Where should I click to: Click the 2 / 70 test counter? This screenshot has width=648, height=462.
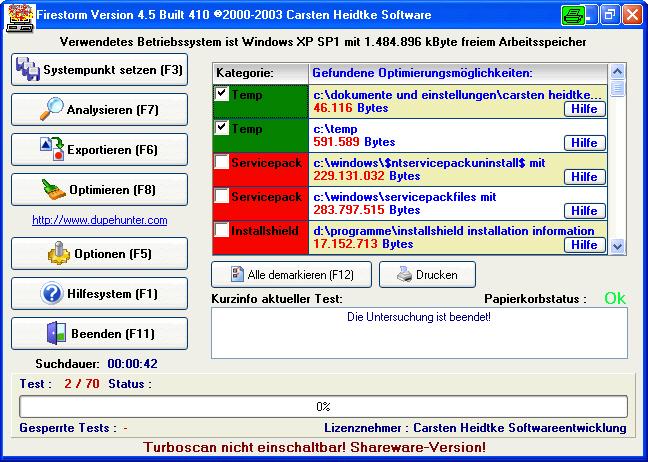coord(82,383)
